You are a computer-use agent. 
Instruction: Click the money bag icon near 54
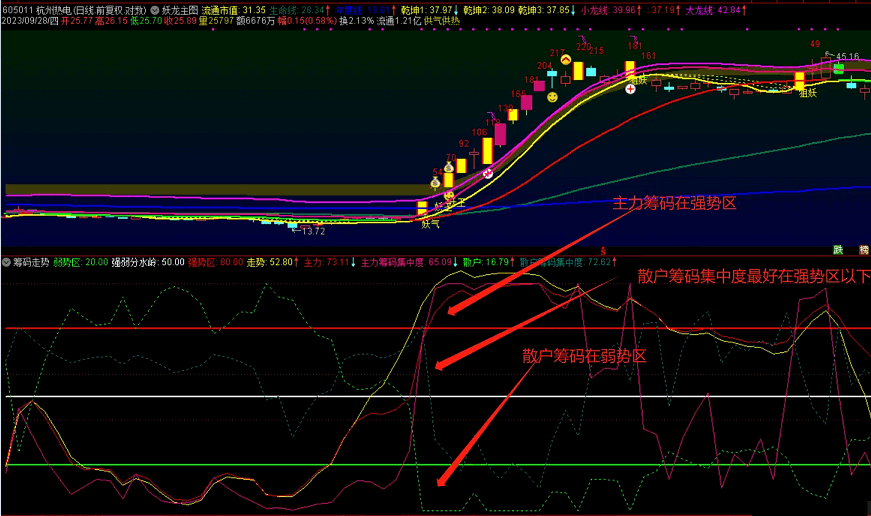tap(436, 182)
